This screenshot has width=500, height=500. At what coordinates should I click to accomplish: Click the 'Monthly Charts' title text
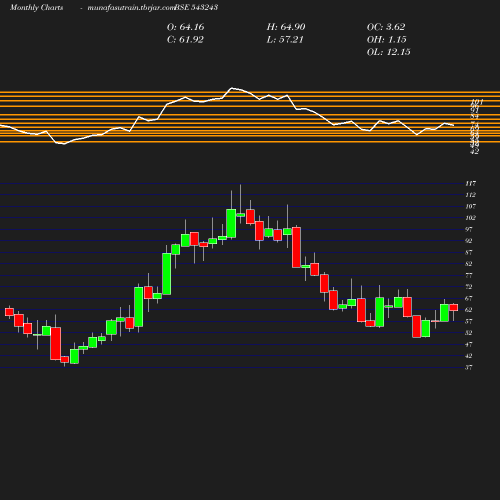pyautogui.click(x=36, y=7)
